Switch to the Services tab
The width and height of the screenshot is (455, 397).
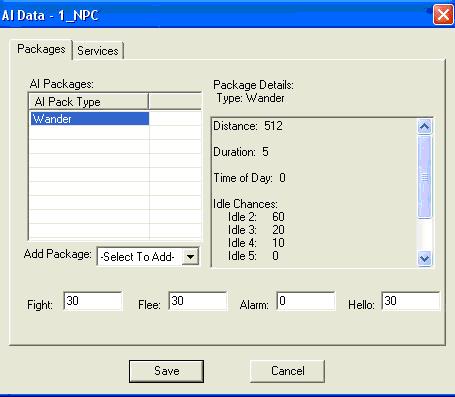tap(98, 51)
